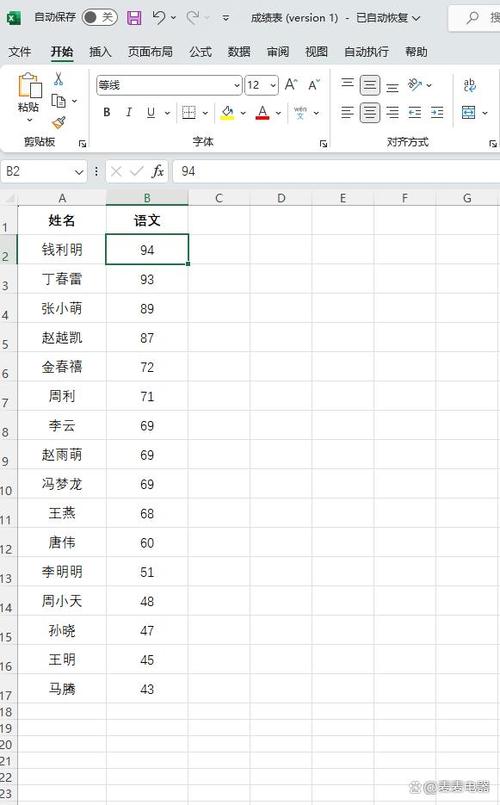500x805 pixels.
Task: Open Customize Quick Access Toolbar dropdown
Action: coord(225,18)
